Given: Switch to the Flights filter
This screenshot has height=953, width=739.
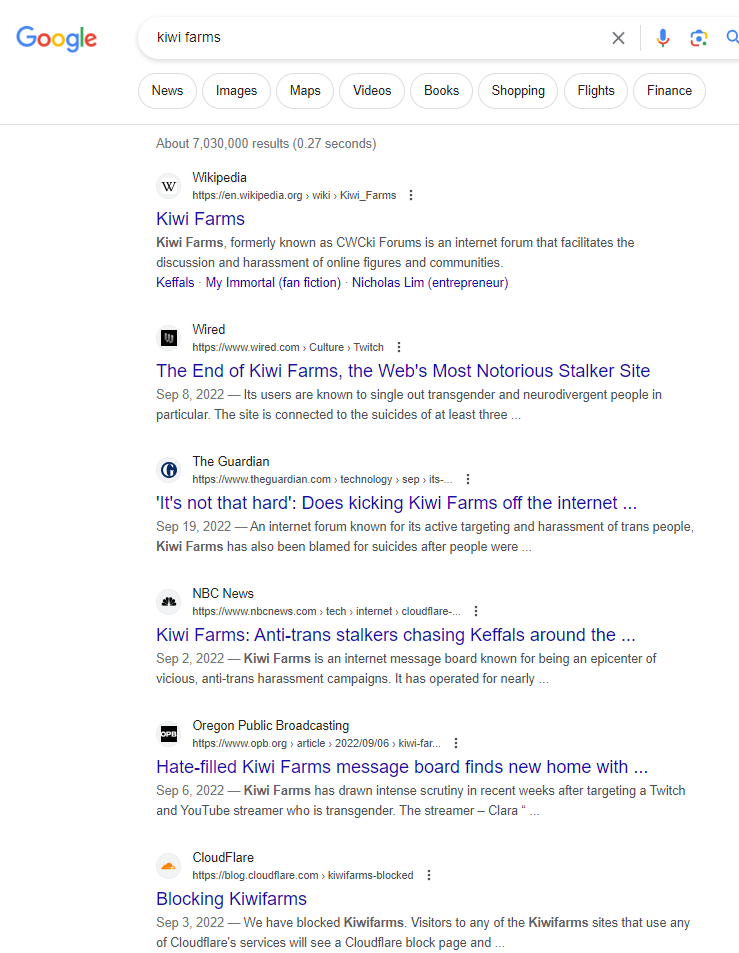Looking at the screenshot, I should (x=596, y=91).
